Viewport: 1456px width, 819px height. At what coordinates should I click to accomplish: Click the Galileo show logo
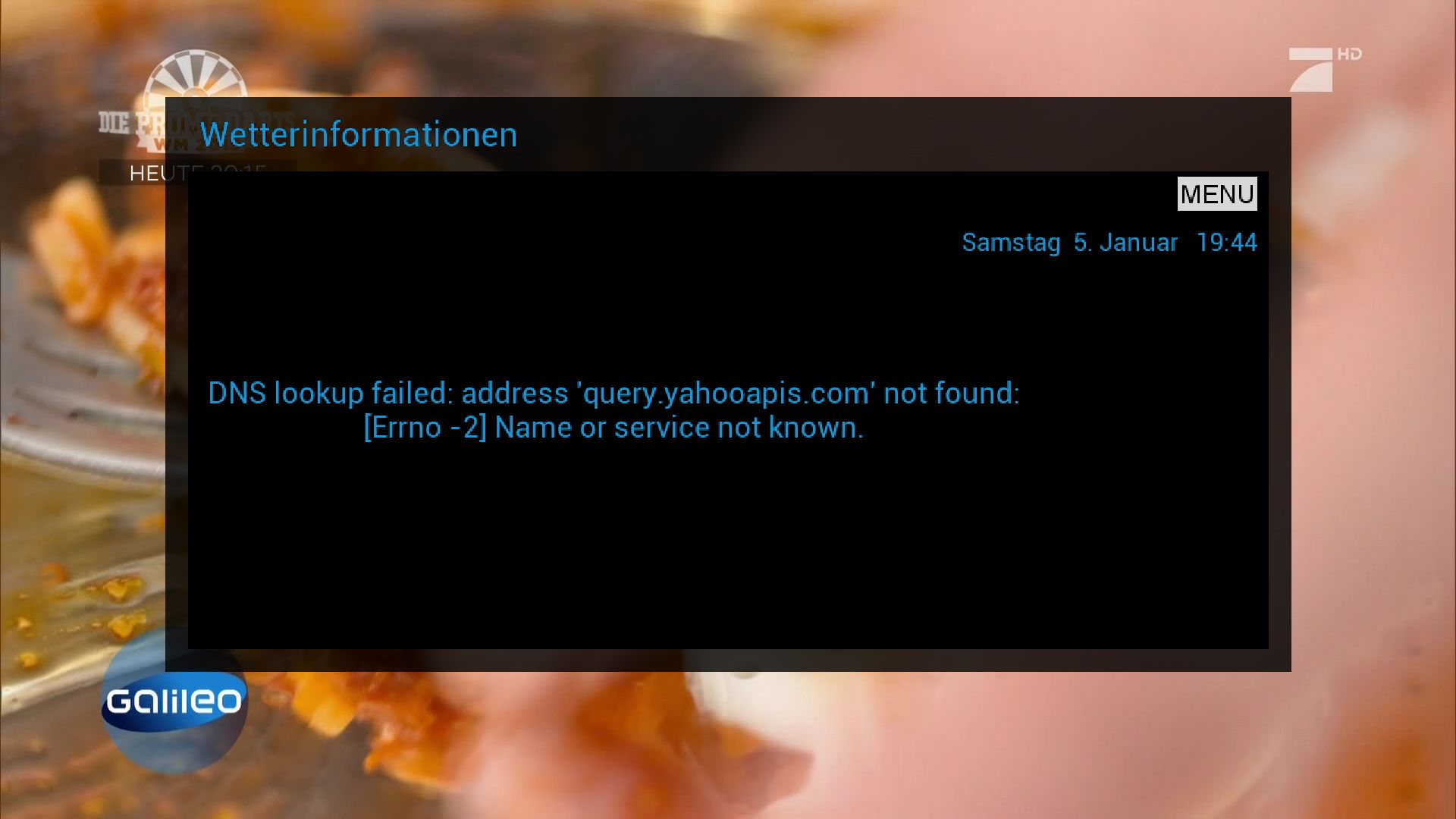[174, 701]
